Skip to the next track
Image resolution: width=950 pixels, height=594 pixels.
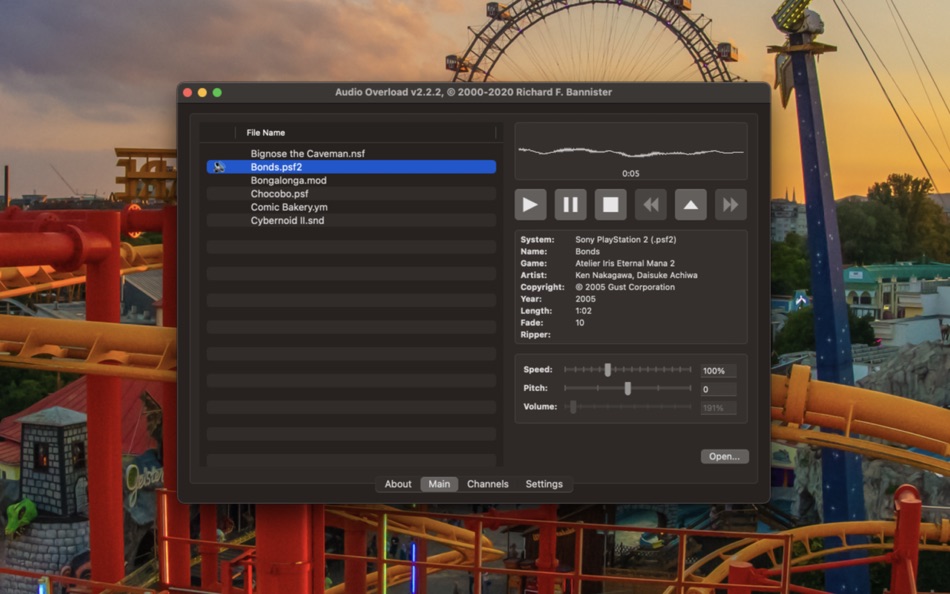pos(730,204)
